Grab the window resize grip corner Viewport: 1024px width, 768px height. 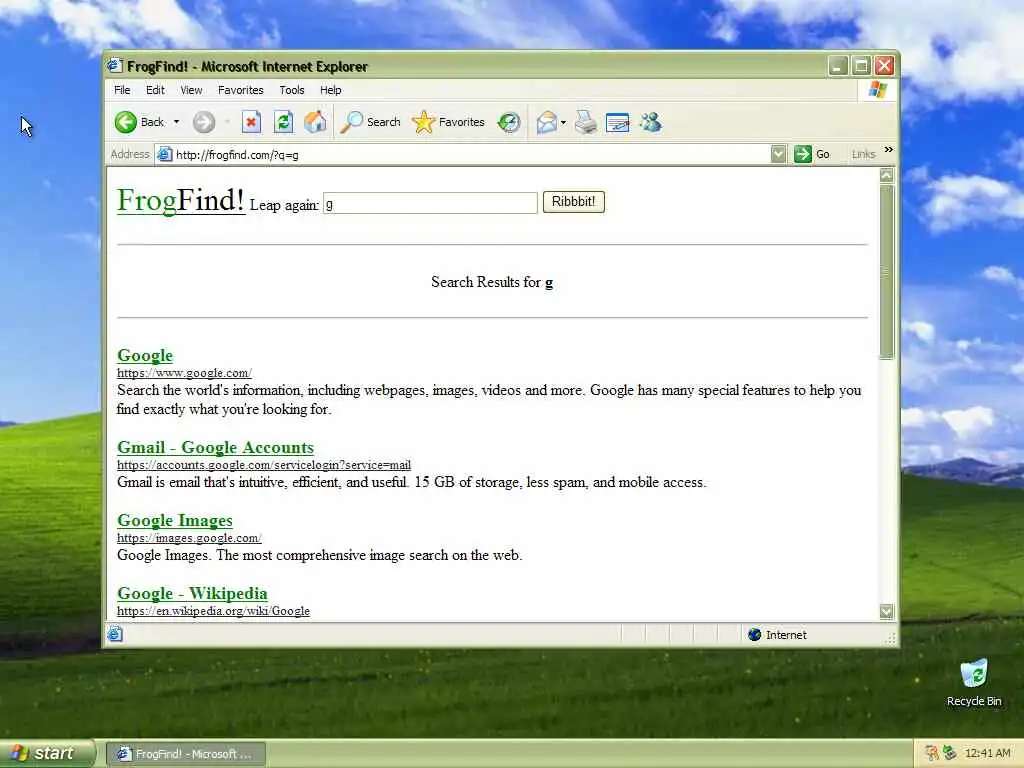[891, 639]
